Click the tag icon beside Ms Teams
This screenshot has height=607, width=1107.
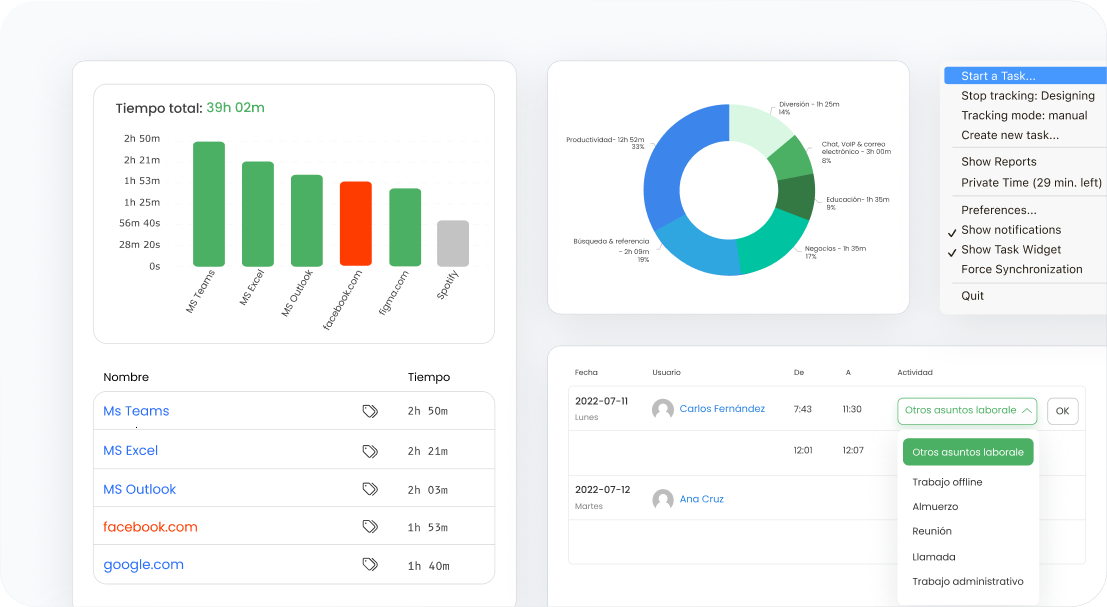tap(370, 411)
